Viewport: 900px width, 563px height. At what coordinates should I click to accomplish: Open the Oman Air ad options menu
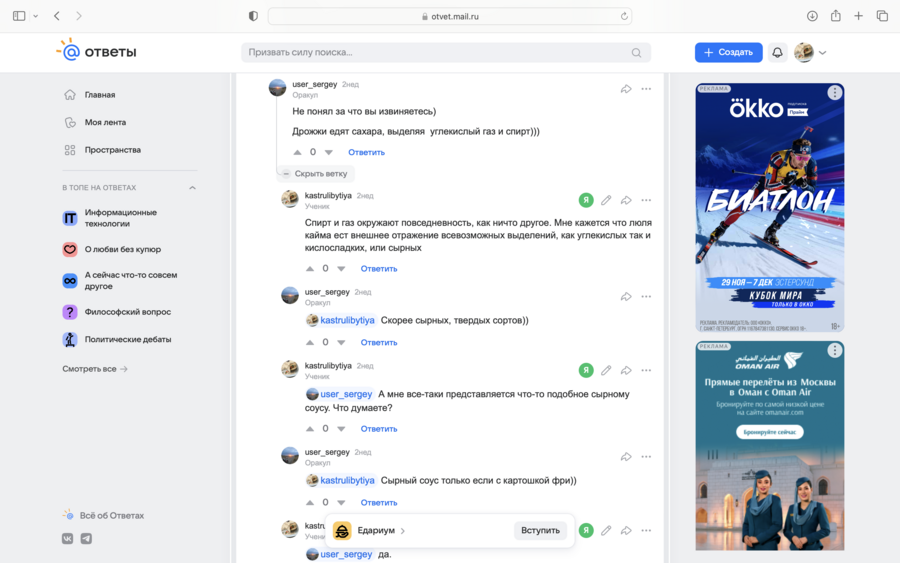click(835, 350)
